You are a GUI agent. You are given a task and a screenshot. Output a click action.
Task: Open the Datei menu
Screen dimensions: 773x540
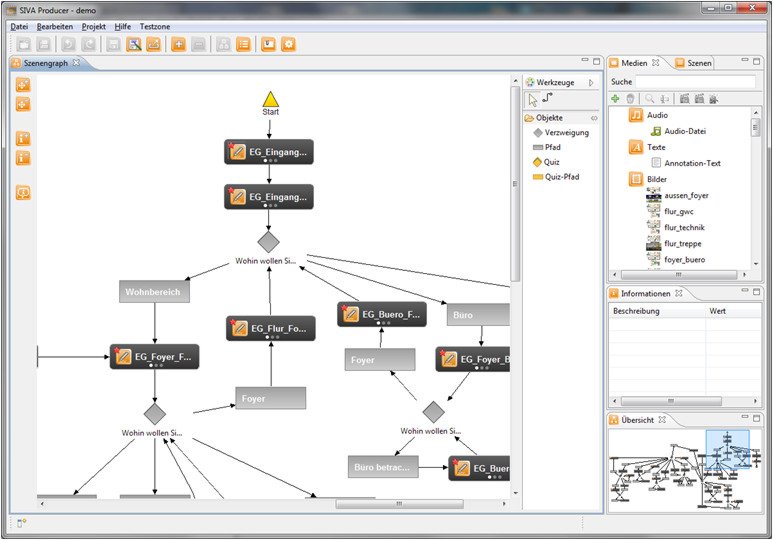(19, 26)
